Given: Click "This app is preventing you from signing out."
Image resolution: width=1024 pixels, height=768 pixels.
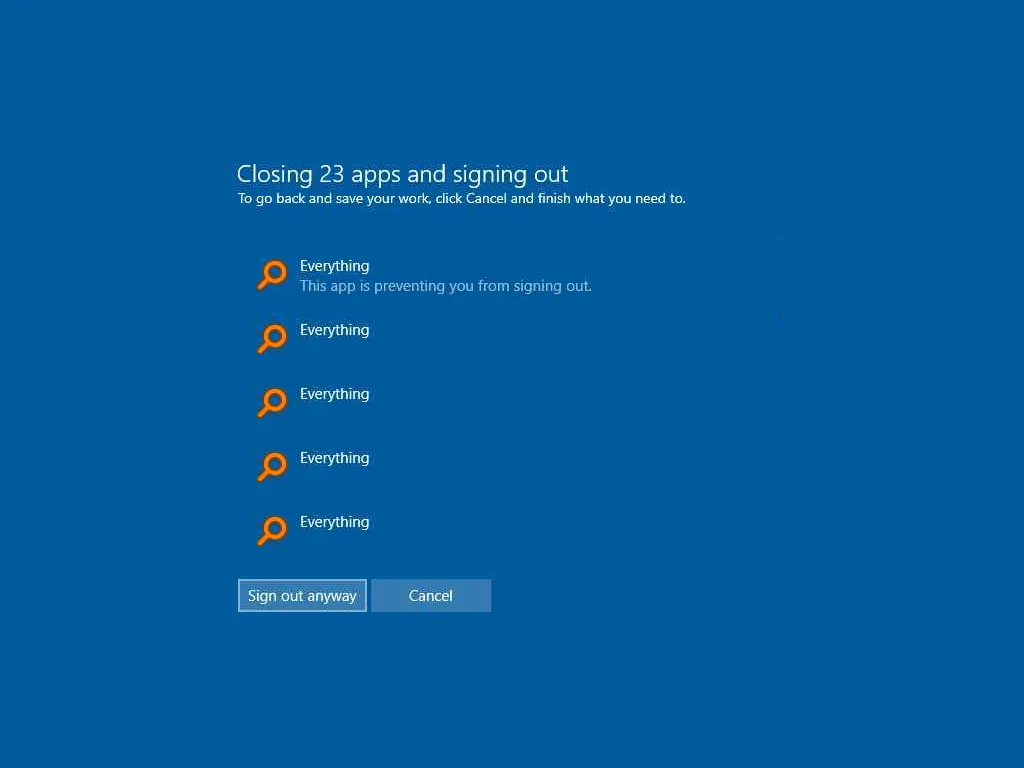Looking at the screenshot, I should coord(445,286).
